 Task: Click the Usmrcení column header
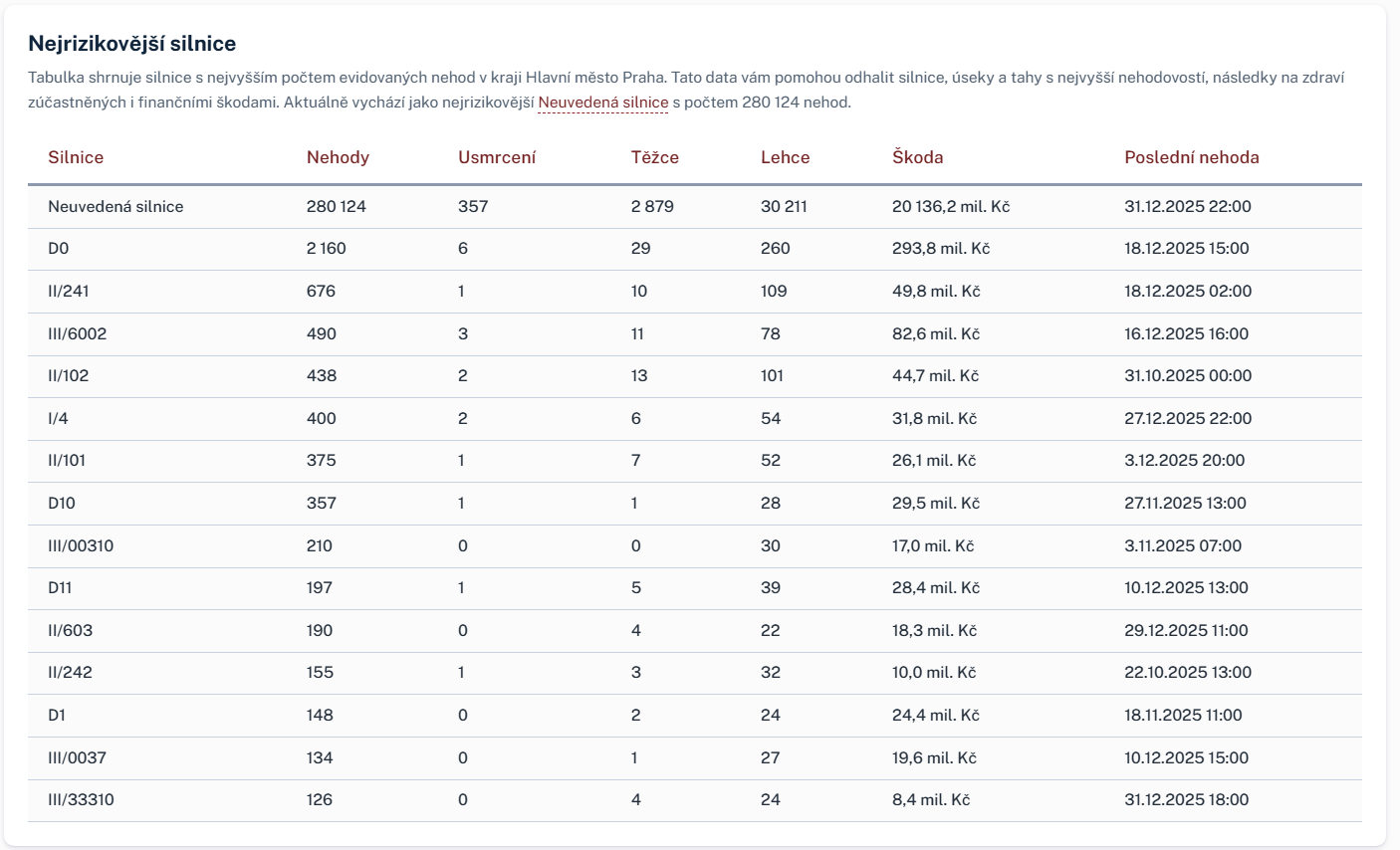click(x=497, y=157)
